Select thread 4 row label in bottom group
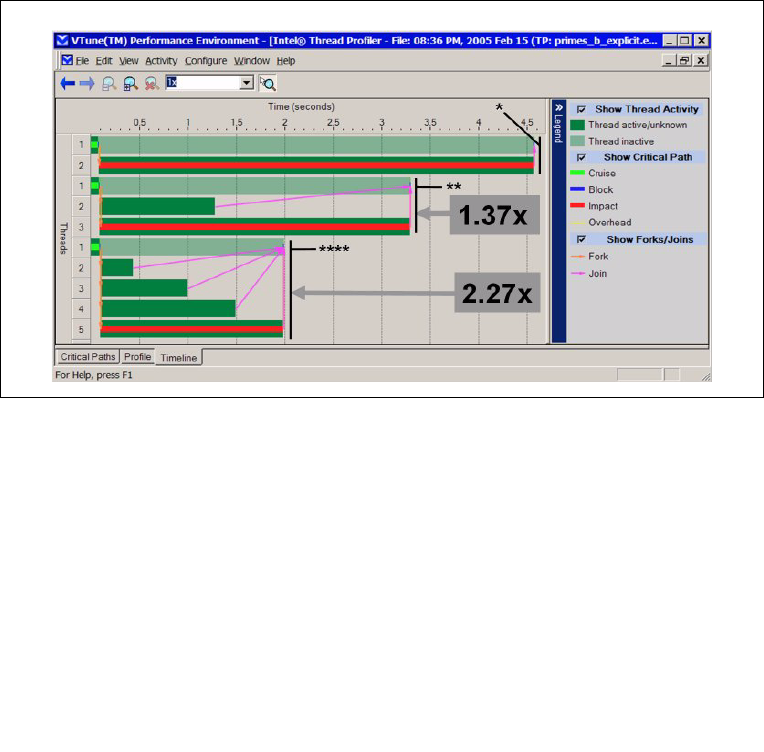Image resolution: width=764 pixels, height=752 pixels. (x=81, y=309)
